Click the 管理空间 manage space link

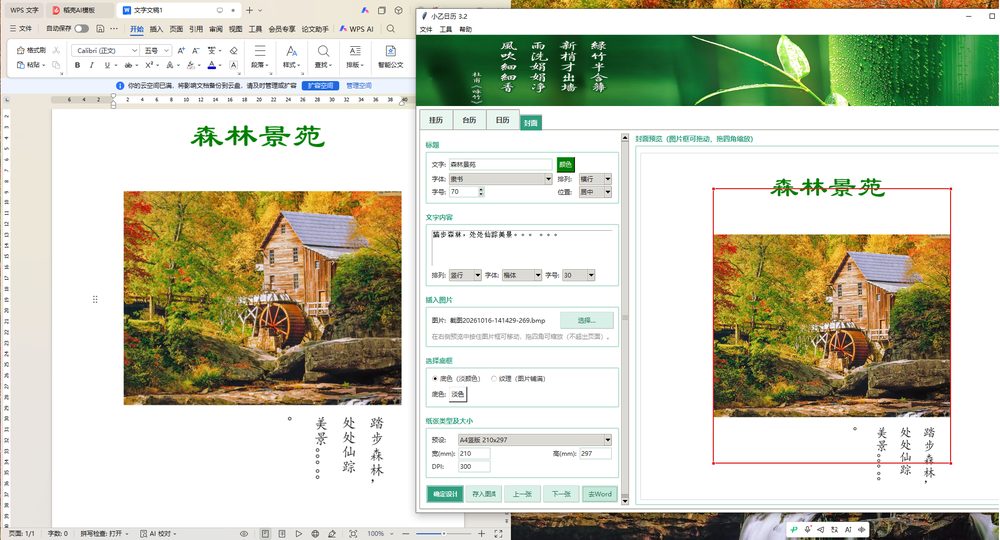click(359, 85)
